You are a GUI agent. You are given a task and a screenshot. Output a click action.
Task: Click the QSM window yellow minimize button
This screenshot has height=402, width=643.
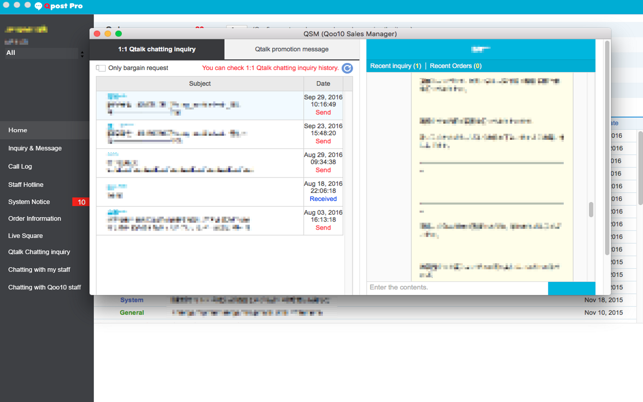pyautogui.click(x=108, y=34)
